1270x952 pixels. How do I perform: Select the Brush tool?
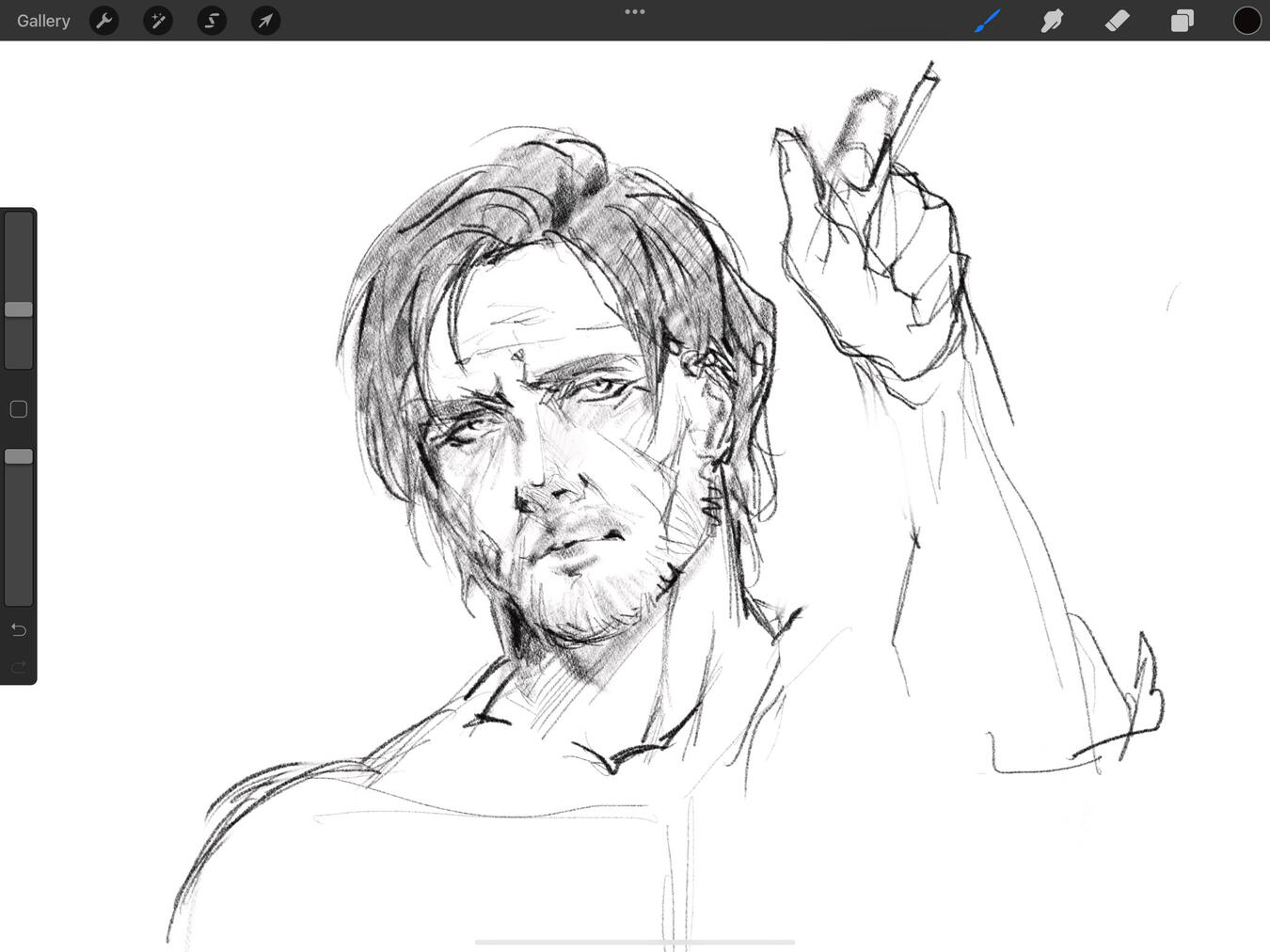click(987, 21)
